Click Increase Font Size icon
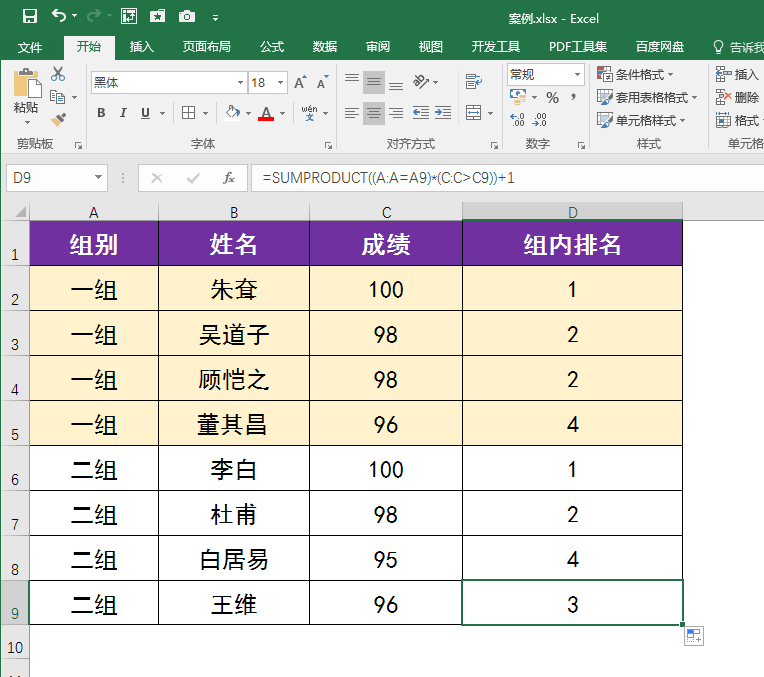 coord(300,82)
